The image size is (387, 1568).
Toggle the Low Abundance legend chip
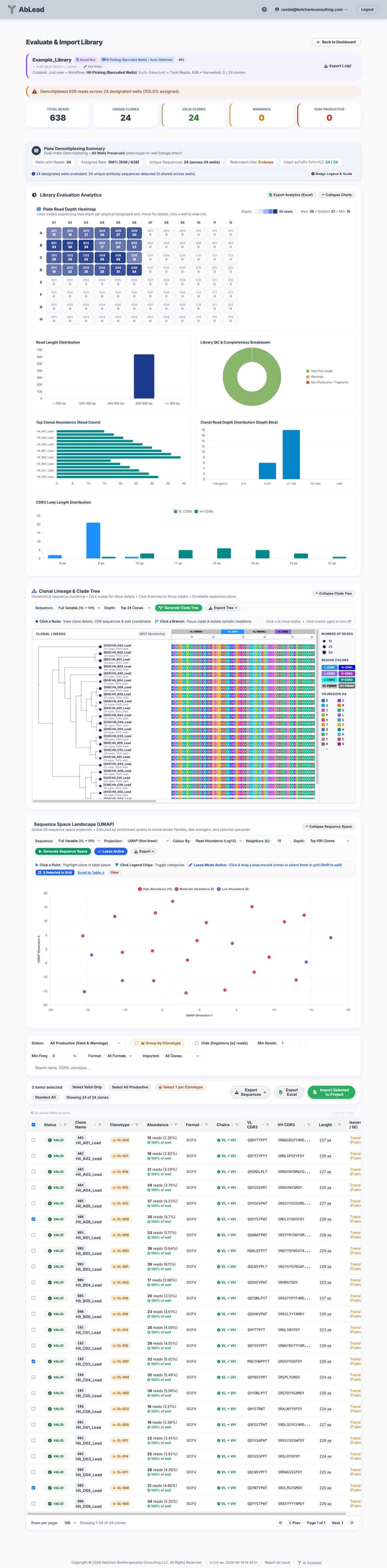click(x=233, y=889)
